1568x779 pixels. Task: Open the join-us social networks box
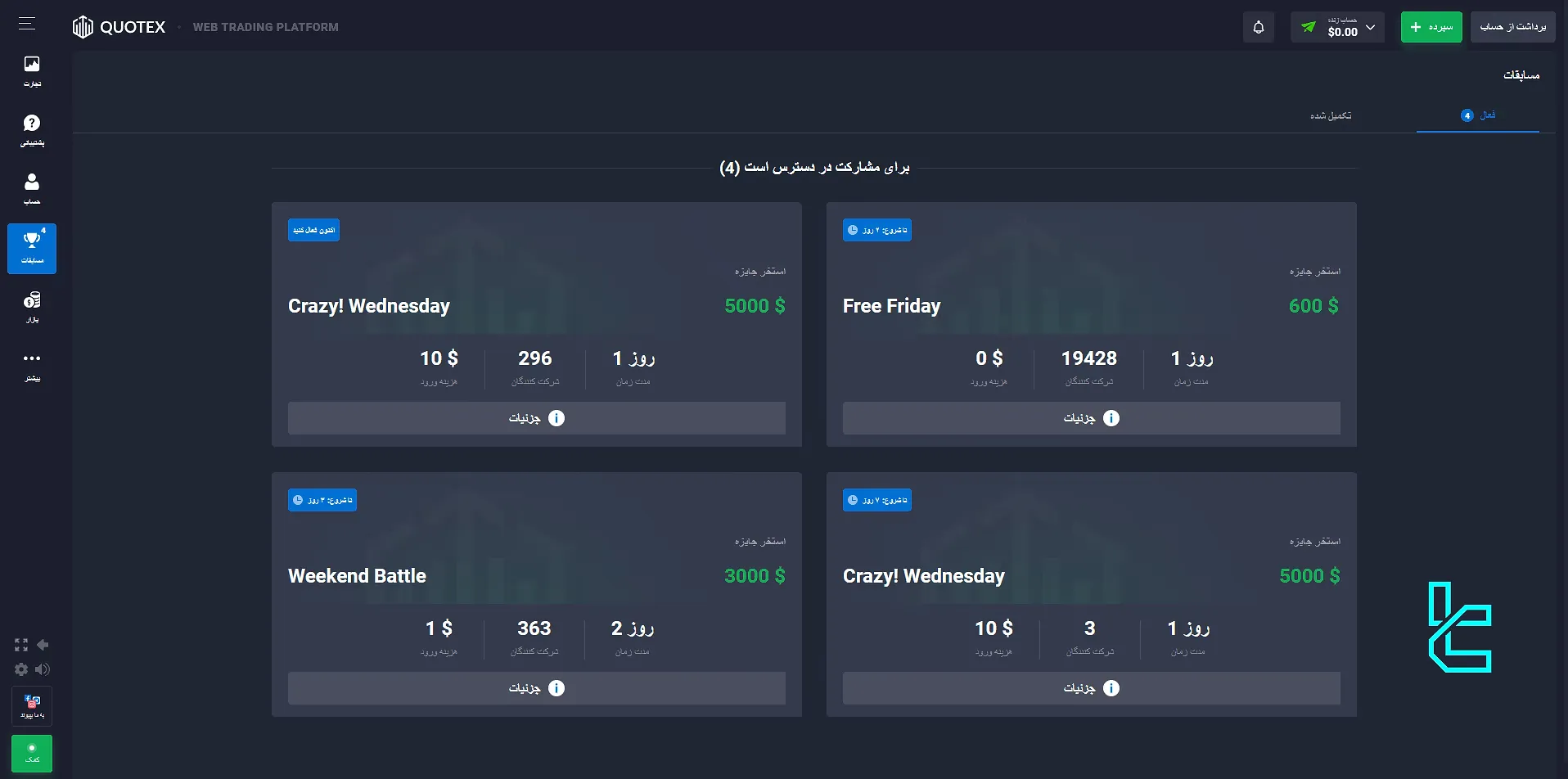pyautogui.click(x=32, y=705)
